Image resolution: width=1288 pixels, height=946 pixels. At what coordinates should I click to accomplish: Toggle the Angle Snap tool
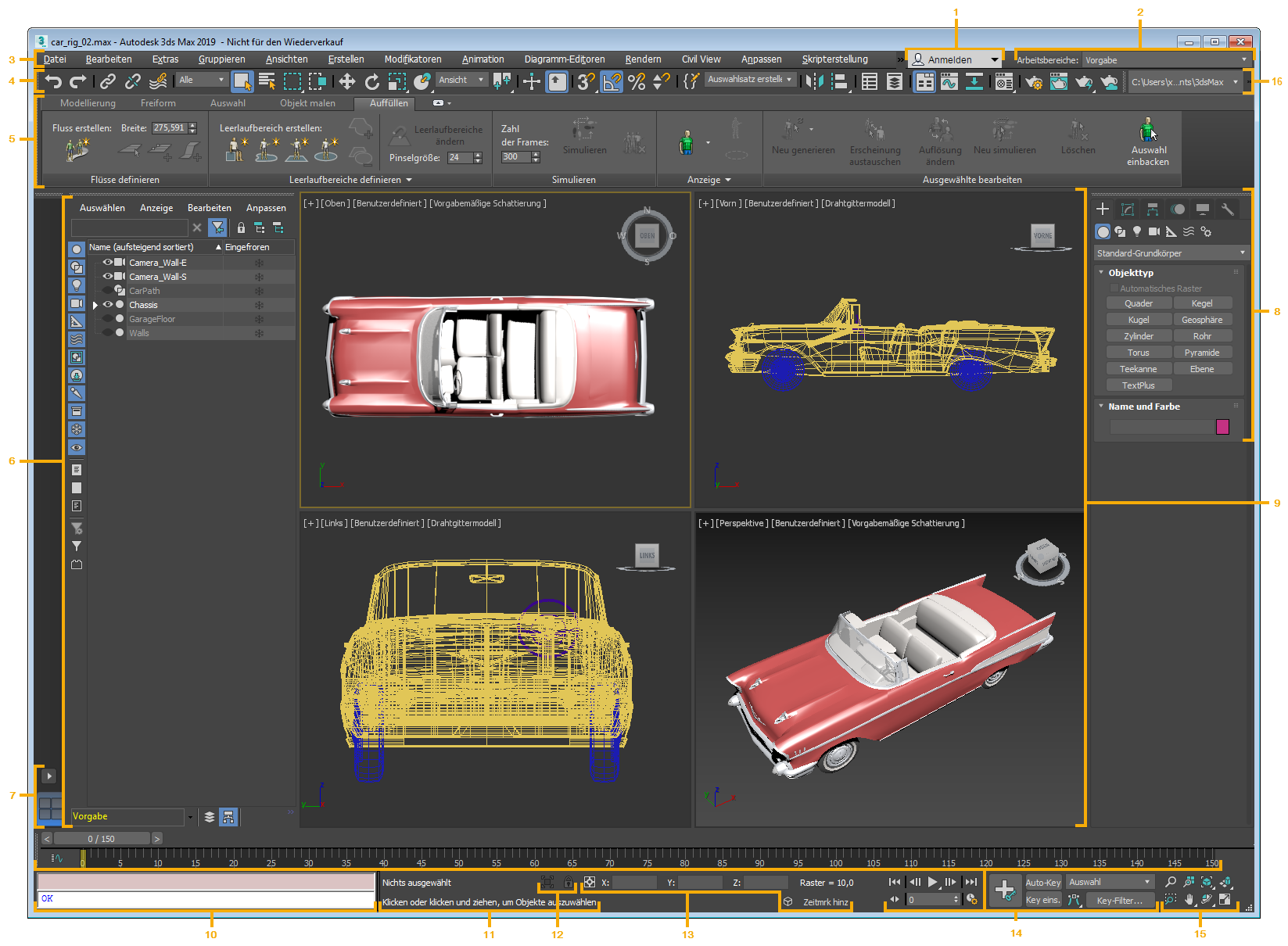(x=612, y=81)
